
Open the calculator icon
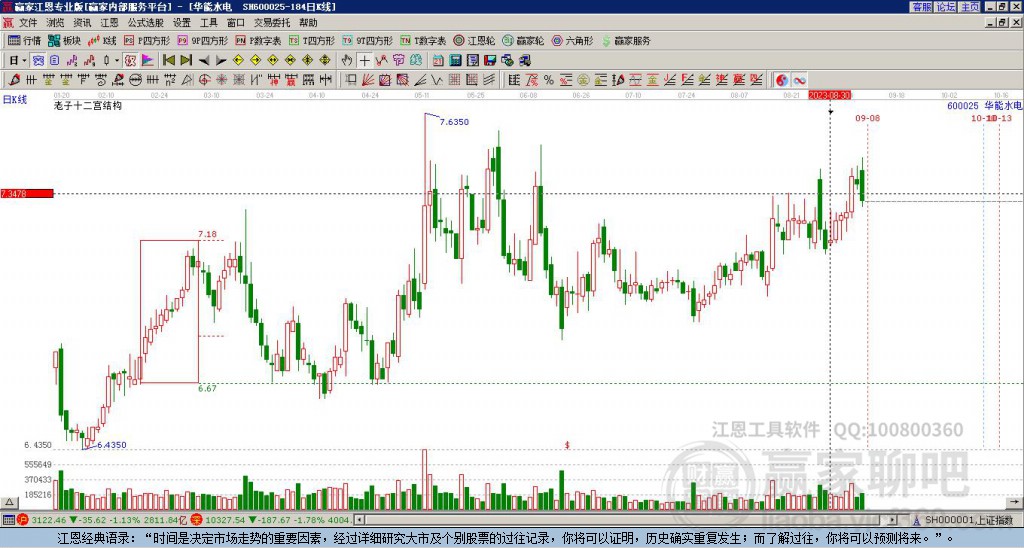455,61
